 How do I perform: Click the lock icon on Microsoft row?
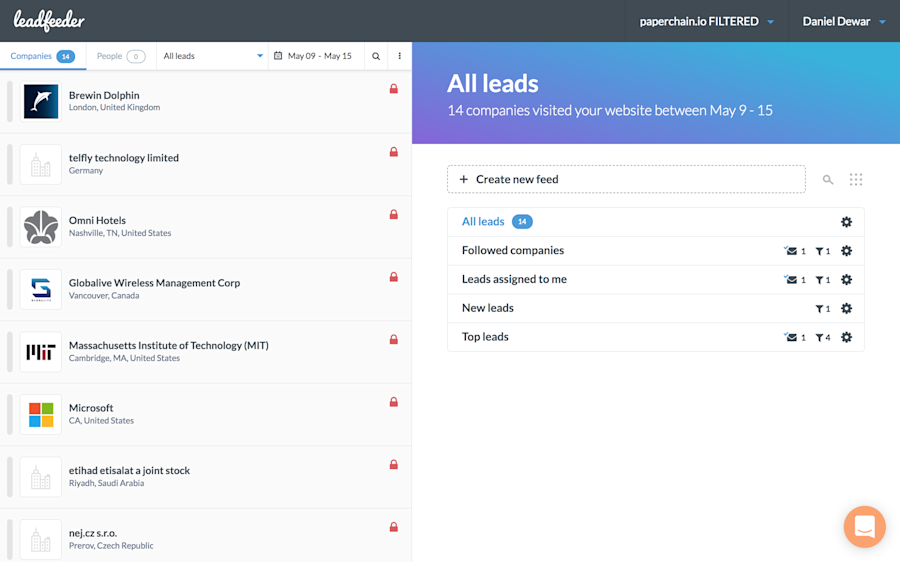point(394,402)
